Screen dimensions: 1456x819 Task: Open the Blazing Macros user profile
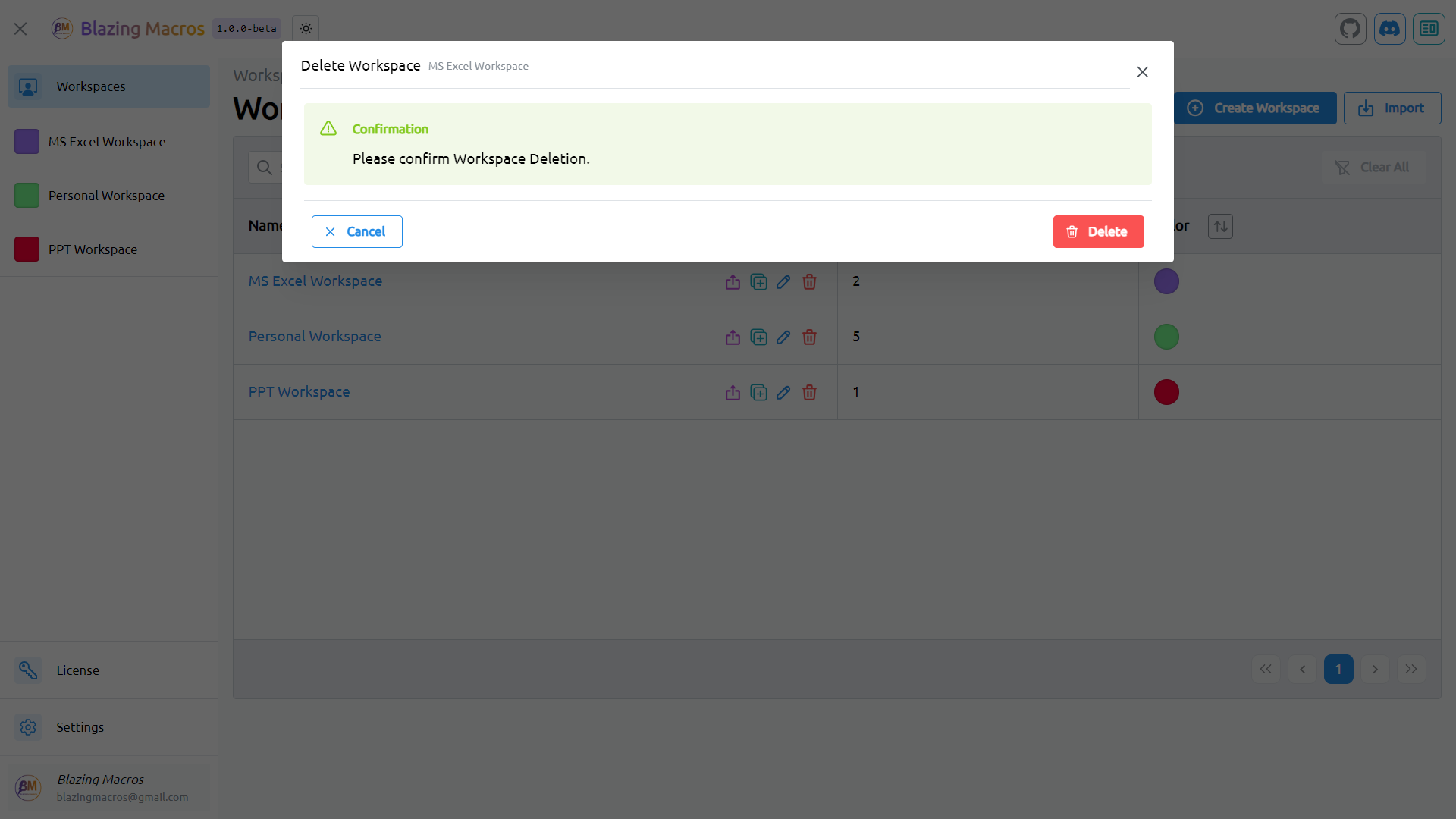click(x=108, y=787)
